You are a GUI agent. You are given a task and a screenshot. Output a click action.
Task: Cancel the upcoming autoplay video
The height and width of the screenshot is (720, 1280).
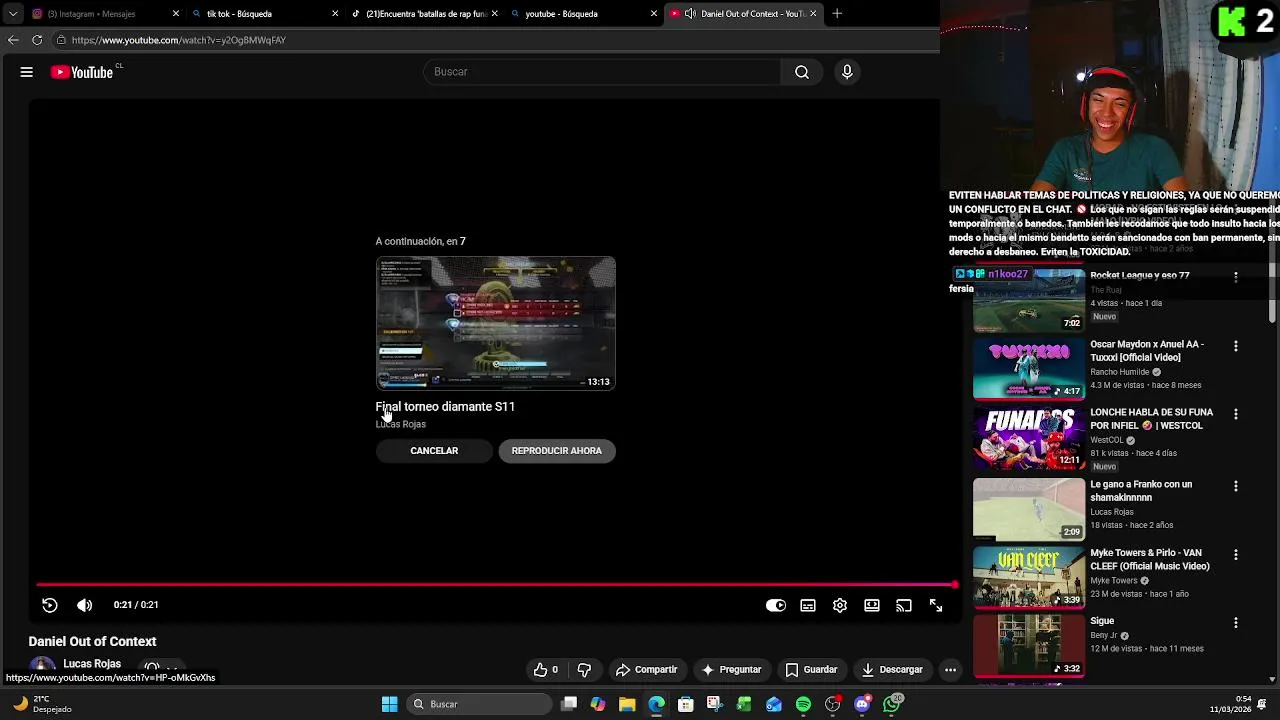[x=434, y=451]
